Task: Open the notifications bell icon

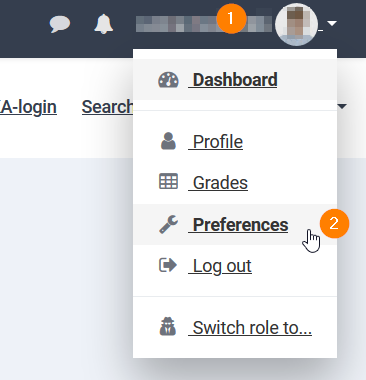Action: tap(103, 24)
